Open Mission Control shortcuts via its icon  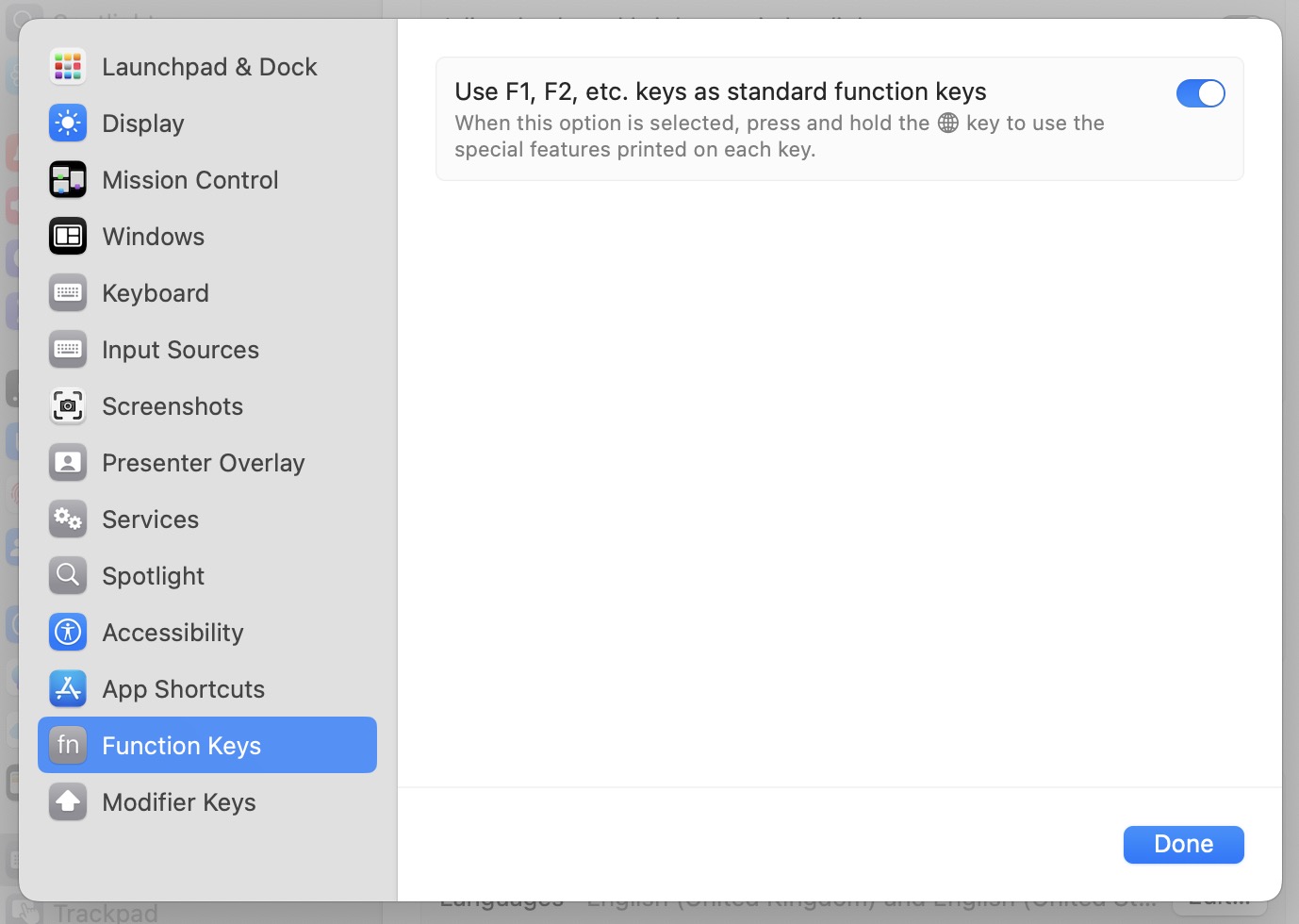point(67,179)
